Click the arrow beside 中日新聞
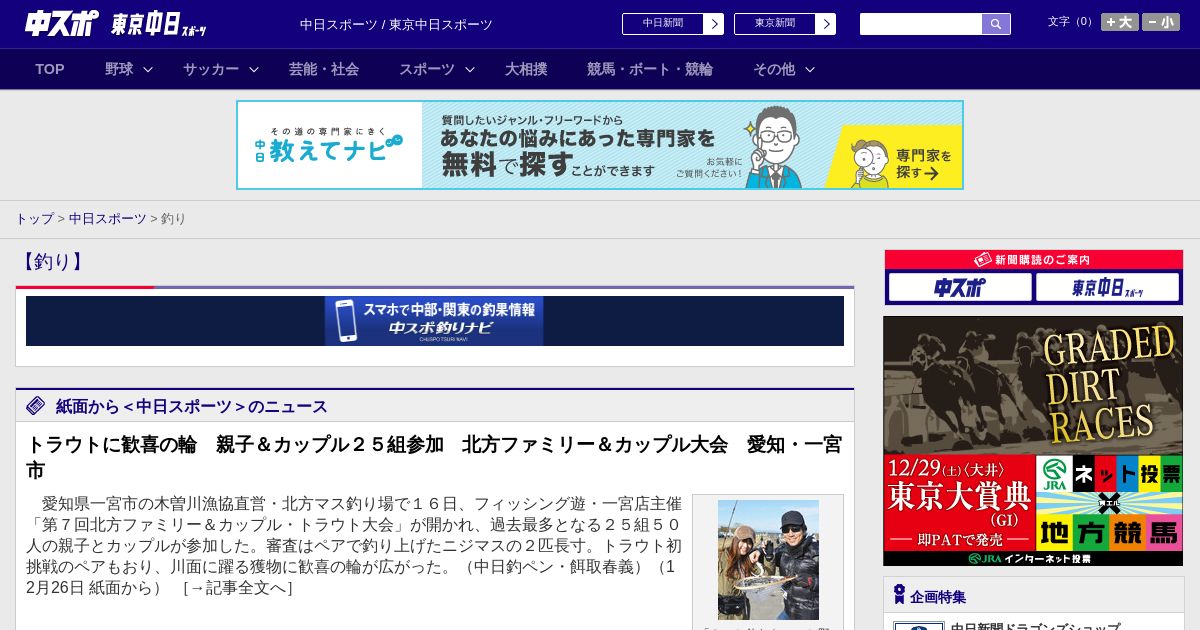This screenshot has height=630, width=1200. pos(714,24)
